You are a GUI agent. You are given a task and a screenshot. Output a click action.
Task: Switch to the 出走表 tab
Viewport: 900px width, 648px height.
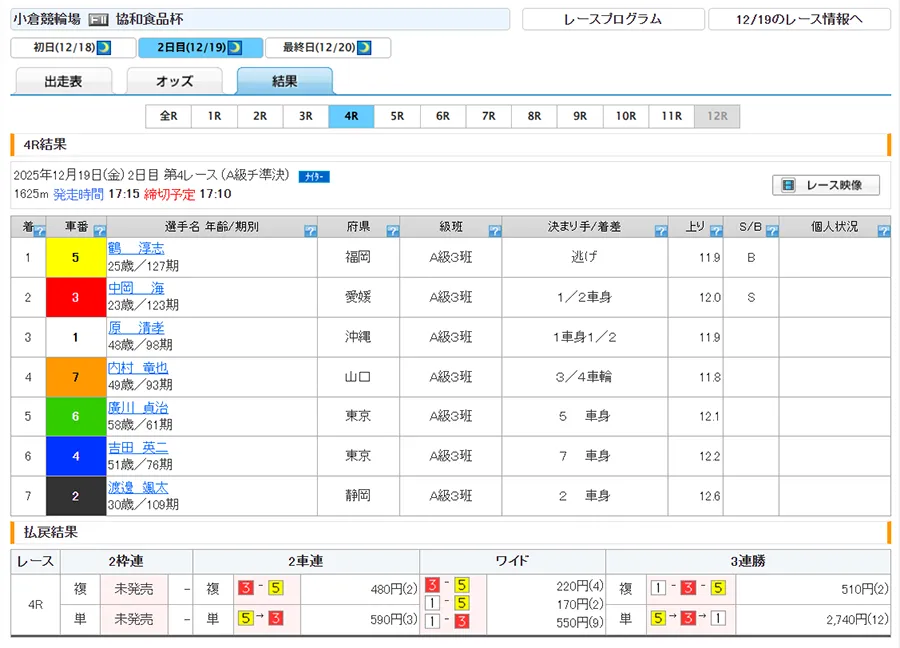(64, 82)
